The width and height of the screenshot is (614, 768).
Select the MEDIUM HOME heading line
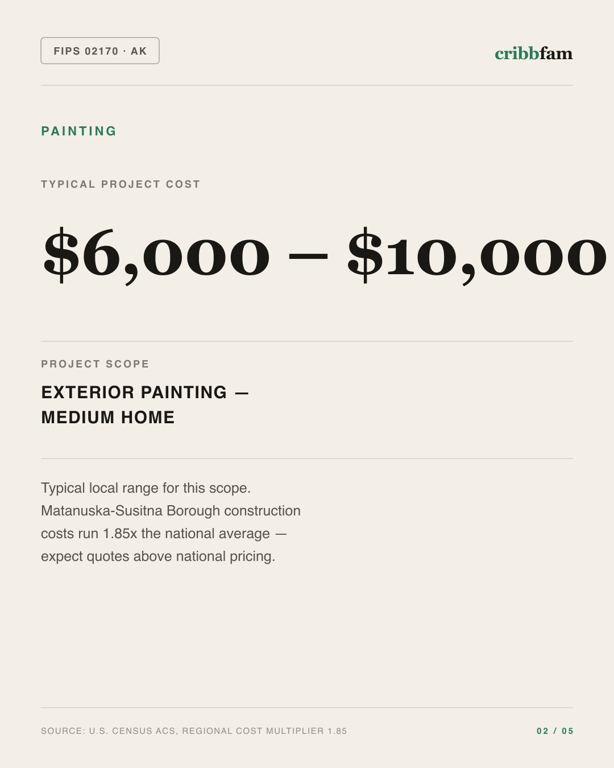[x=108, y=417]
